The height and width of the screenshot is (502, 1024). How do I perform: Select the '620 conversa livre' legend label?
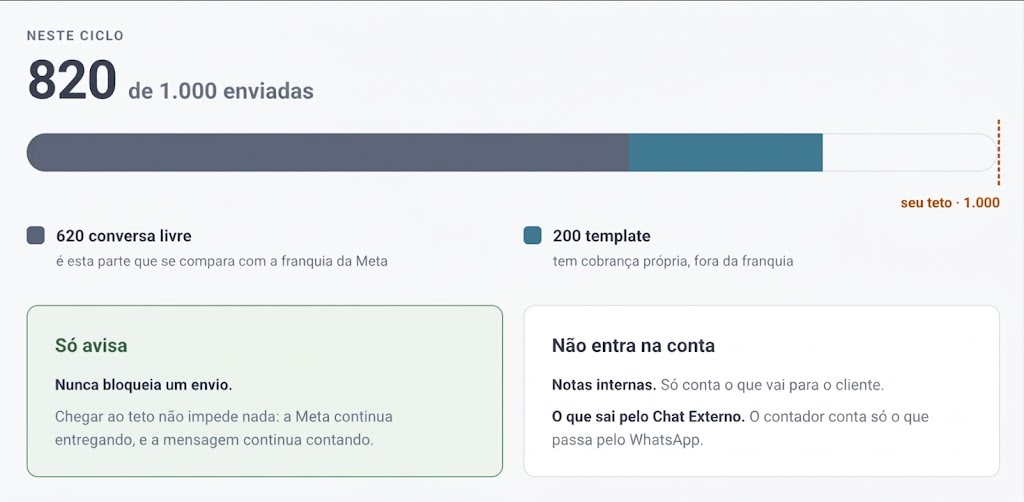123,236
